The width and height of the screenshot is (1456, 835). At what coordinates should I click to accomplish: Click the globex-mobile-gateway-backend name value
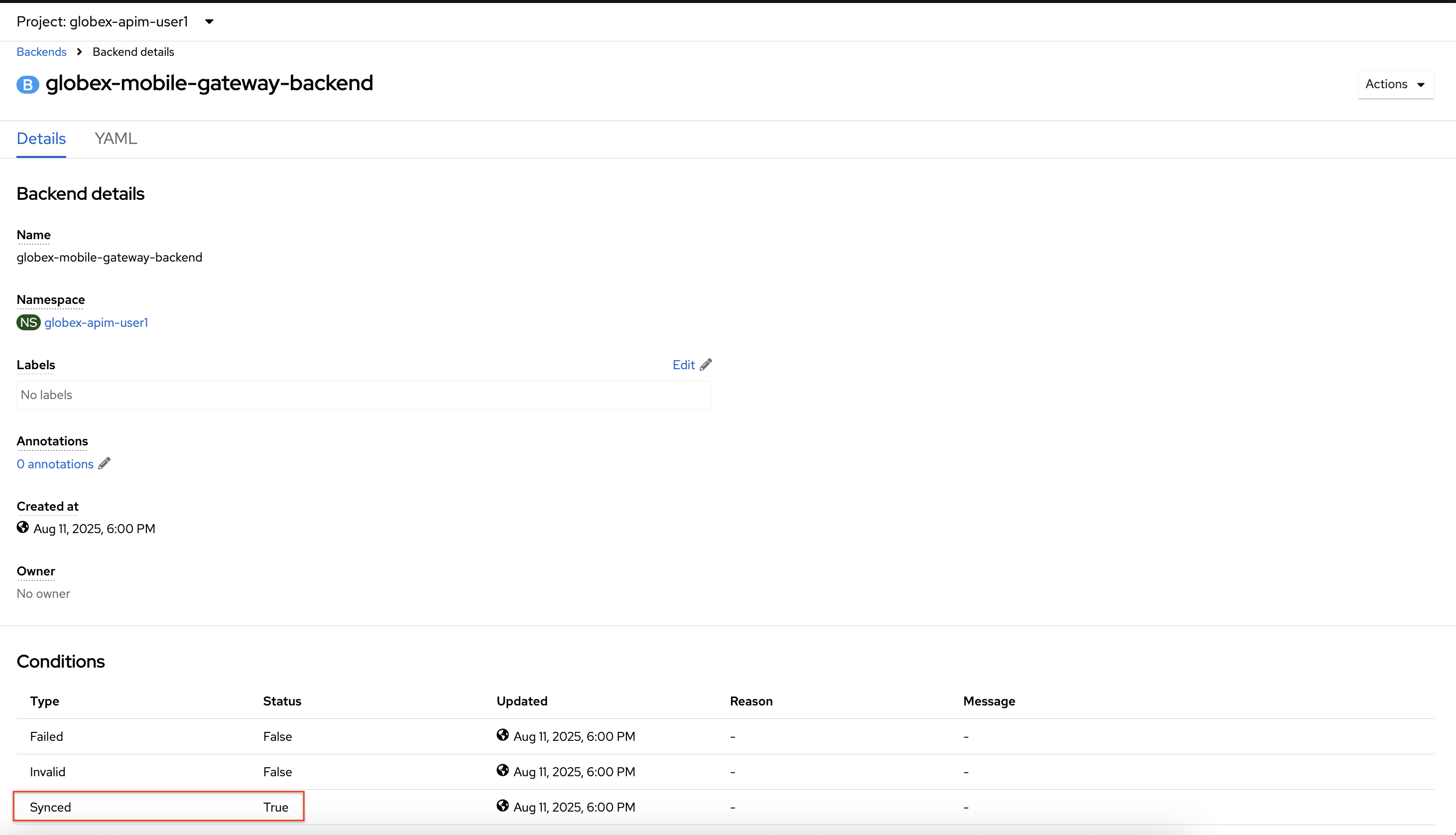coord(110,258)
